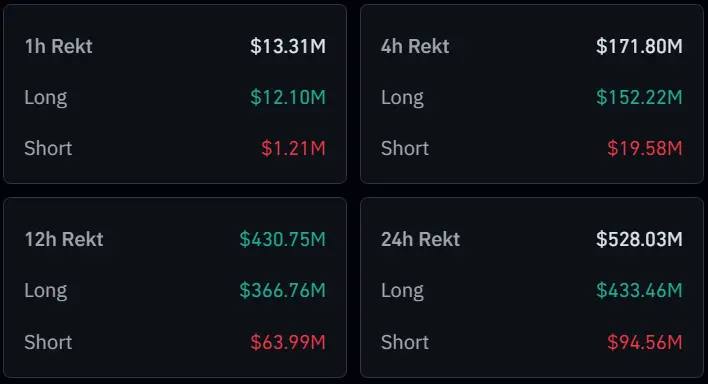
Task: Select the 24h Rekt total $528.03M
Action: [639, 239]
